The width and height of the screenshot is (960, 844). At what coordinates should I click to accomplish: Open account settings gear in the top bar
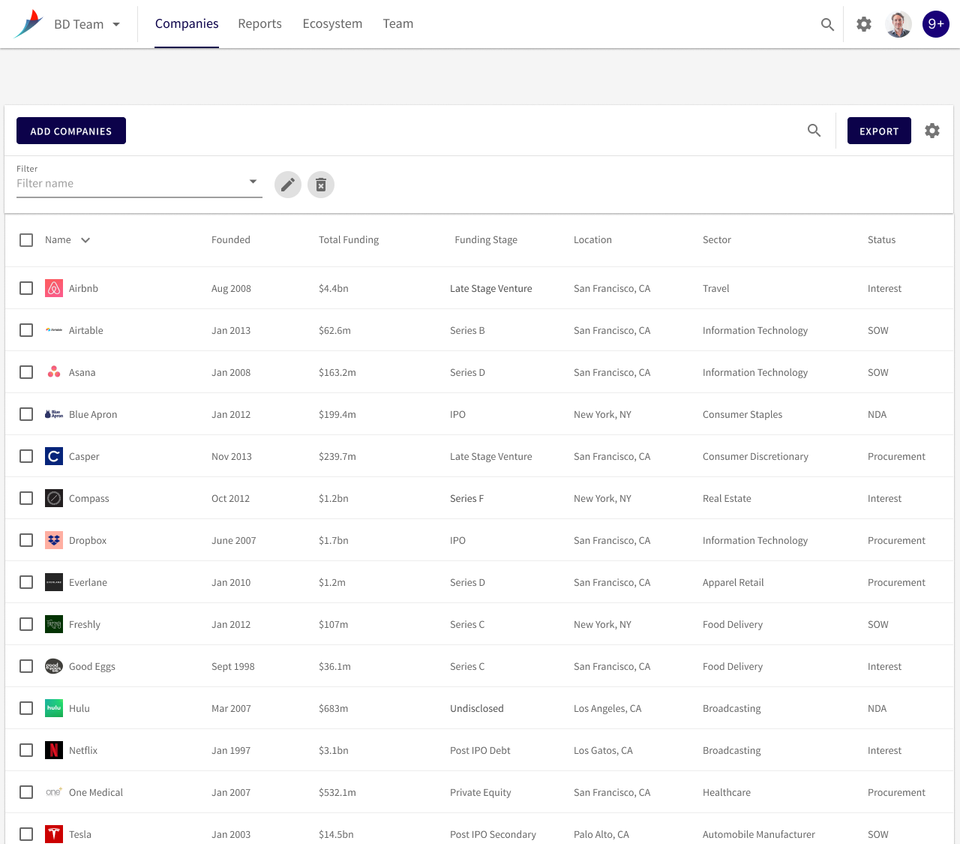coord(863,24)
